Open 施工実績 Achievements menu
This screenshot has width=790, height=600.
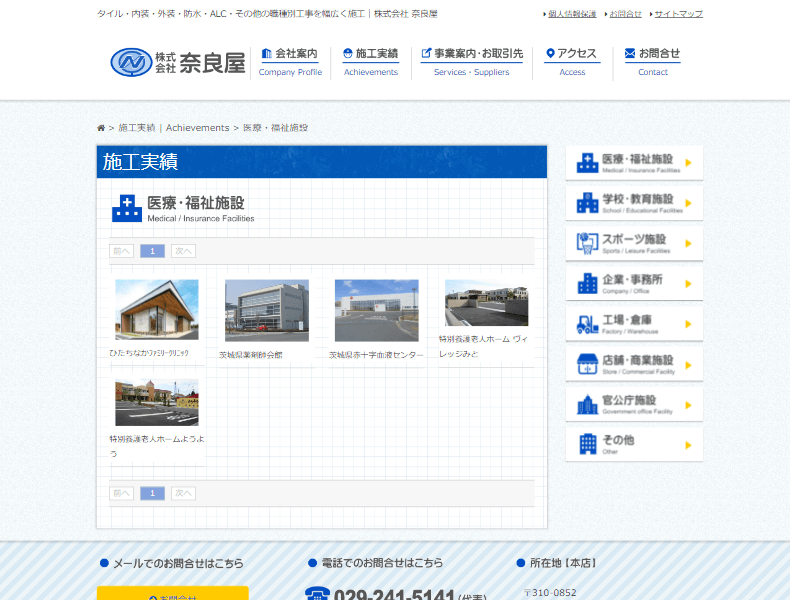(x=371, y=62)
